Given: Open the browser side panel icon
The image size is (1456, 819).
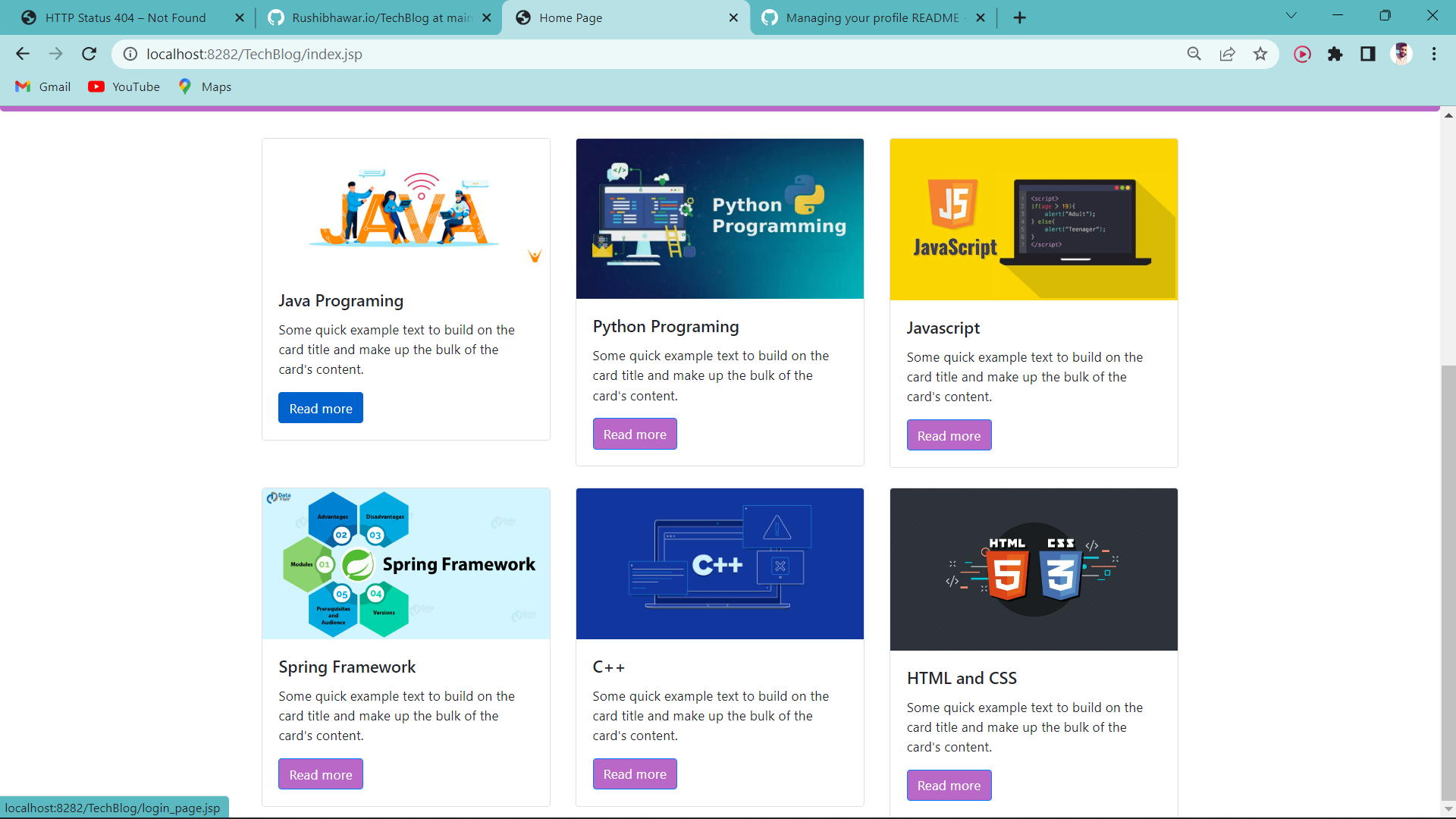Looking at the screenshot, I should pos(1368,54).
